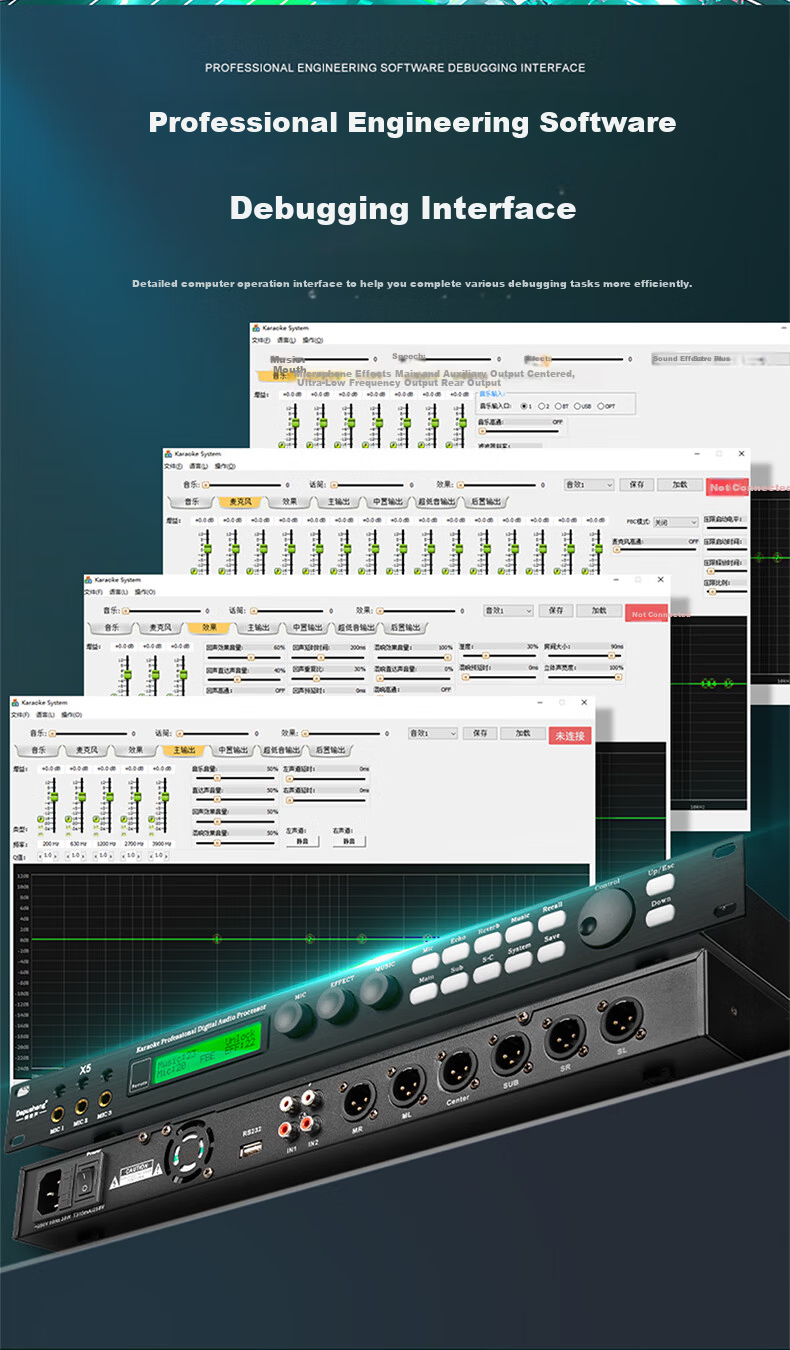This screenshot has width=790, height=1350.
Task: Click the red 未连接 status button
Action: (x=570, y=735)
